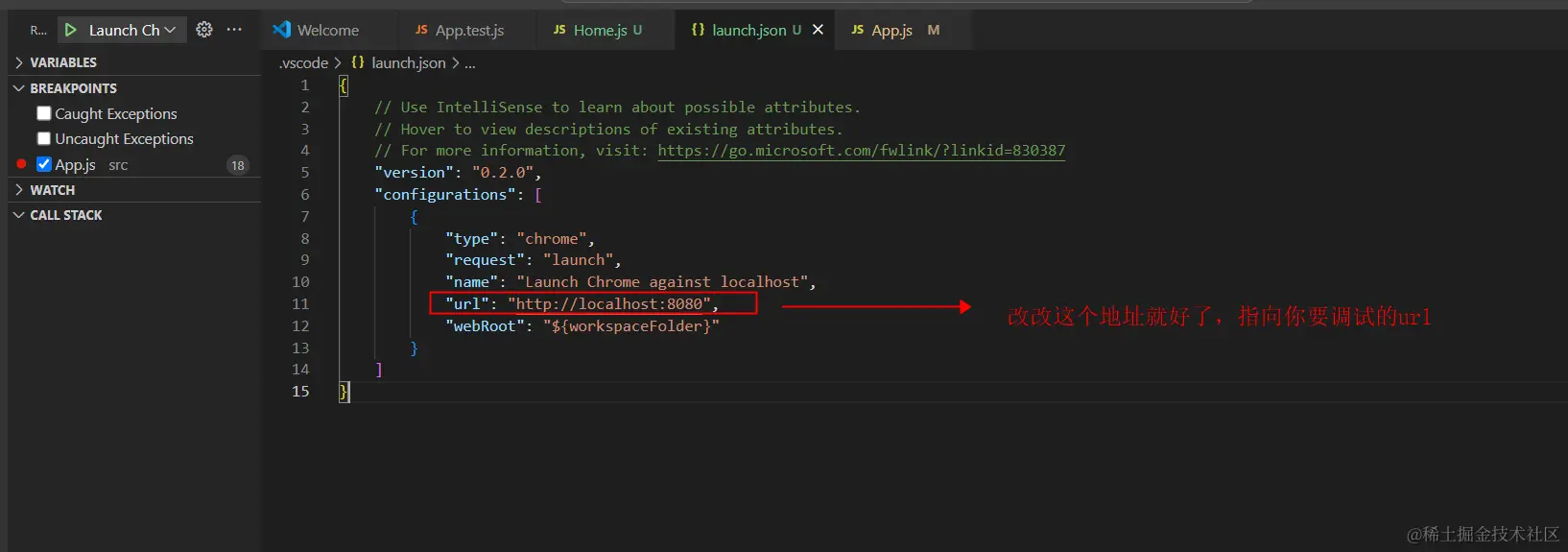Click line number 11 in the gutter
Screen dimensions: 1568x552
tap(300, 303)
